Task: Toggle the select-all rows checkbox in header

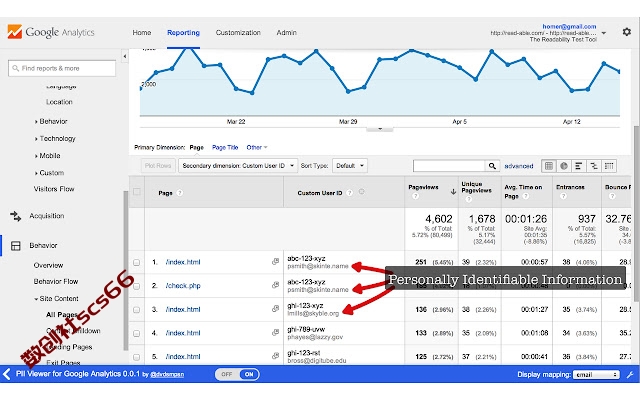Action: 137,191
